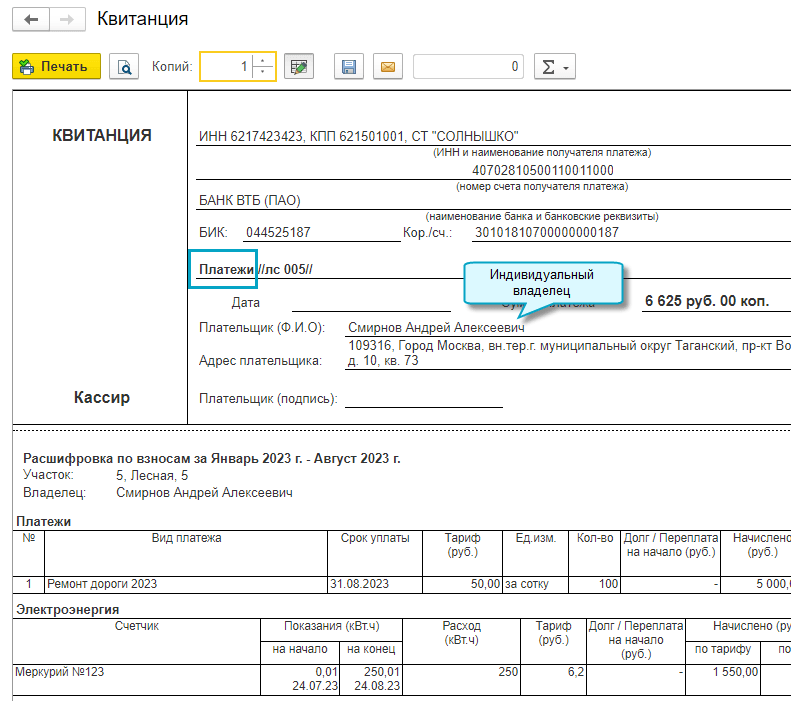The image size is (791, 701).
Task: Send the receipt by email envelope icon
Action: pos(388,66)
